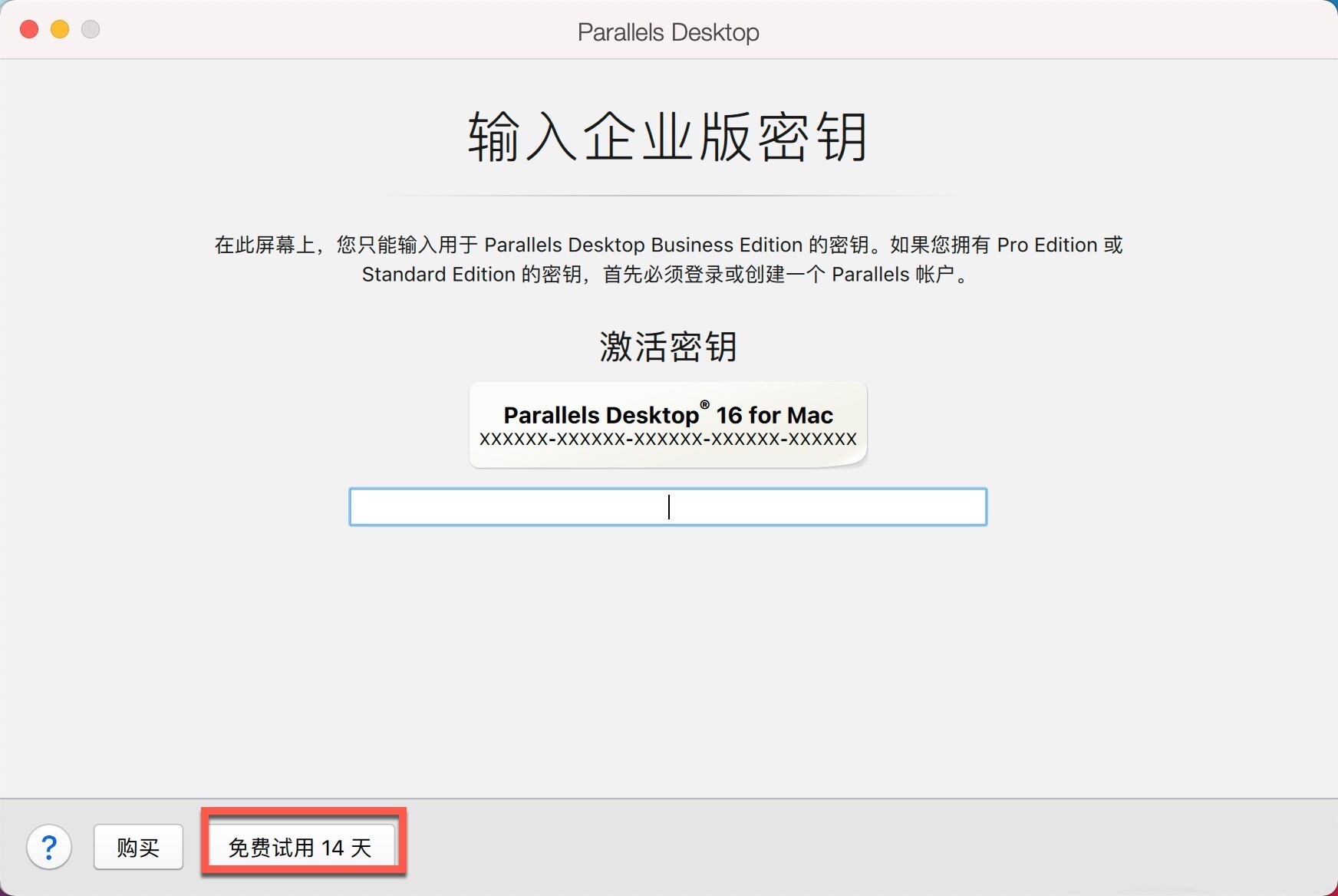
Task: Click the key sample text under the badge
Action: point(667,439)
